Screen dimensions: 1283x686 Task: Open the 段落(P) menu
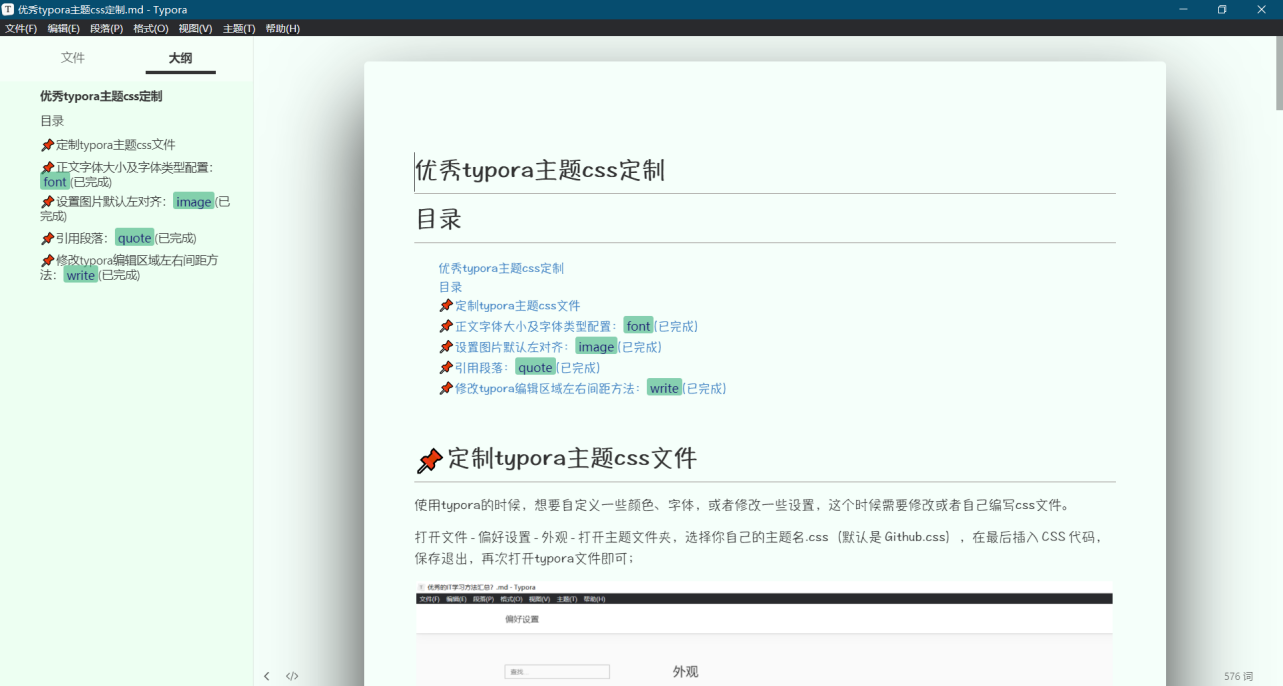107,28
